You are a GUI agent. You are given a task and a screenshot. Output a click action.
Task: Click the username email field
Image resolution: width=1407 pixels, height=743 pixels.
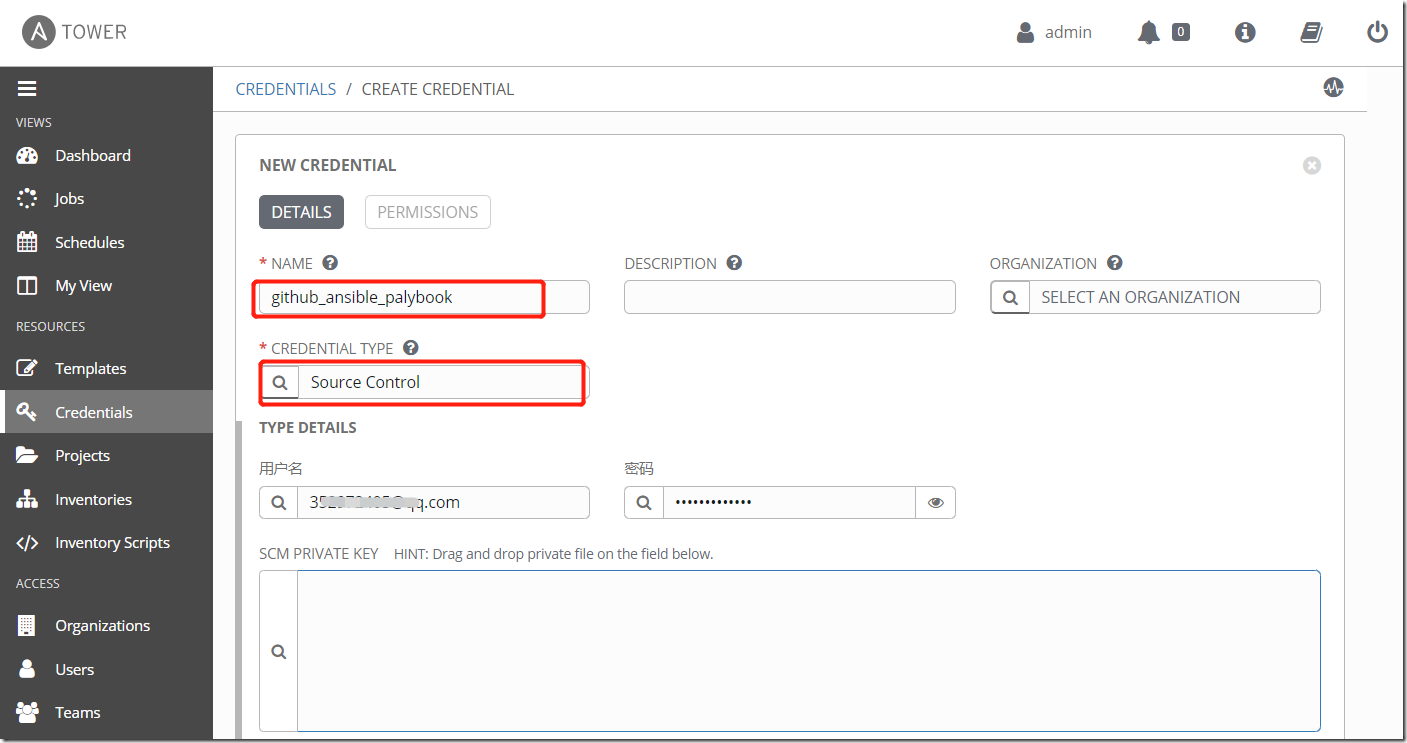tap(444, 502)
